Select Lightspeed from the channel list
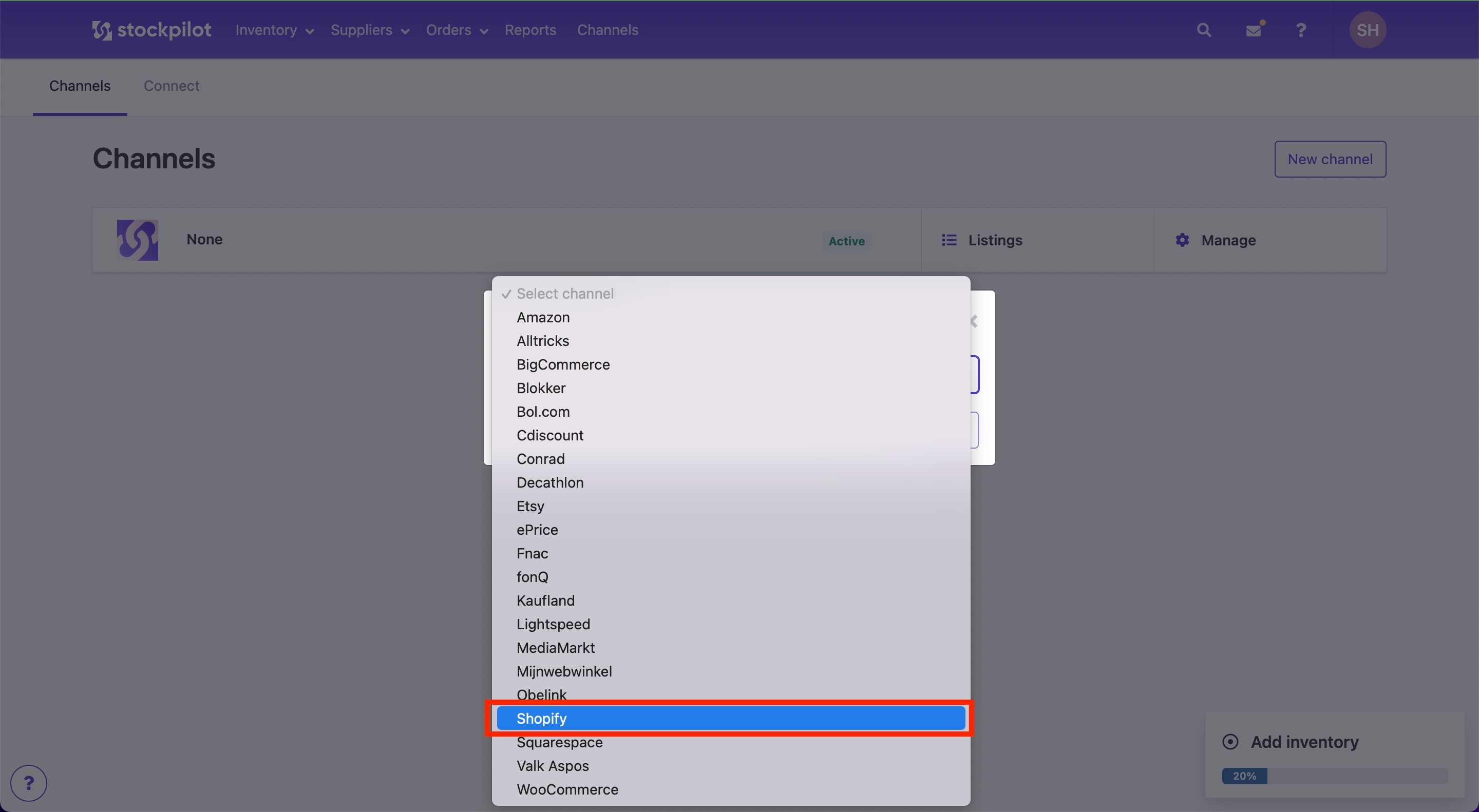Viewport: 1479px width, 812px height. pos(731,624)
